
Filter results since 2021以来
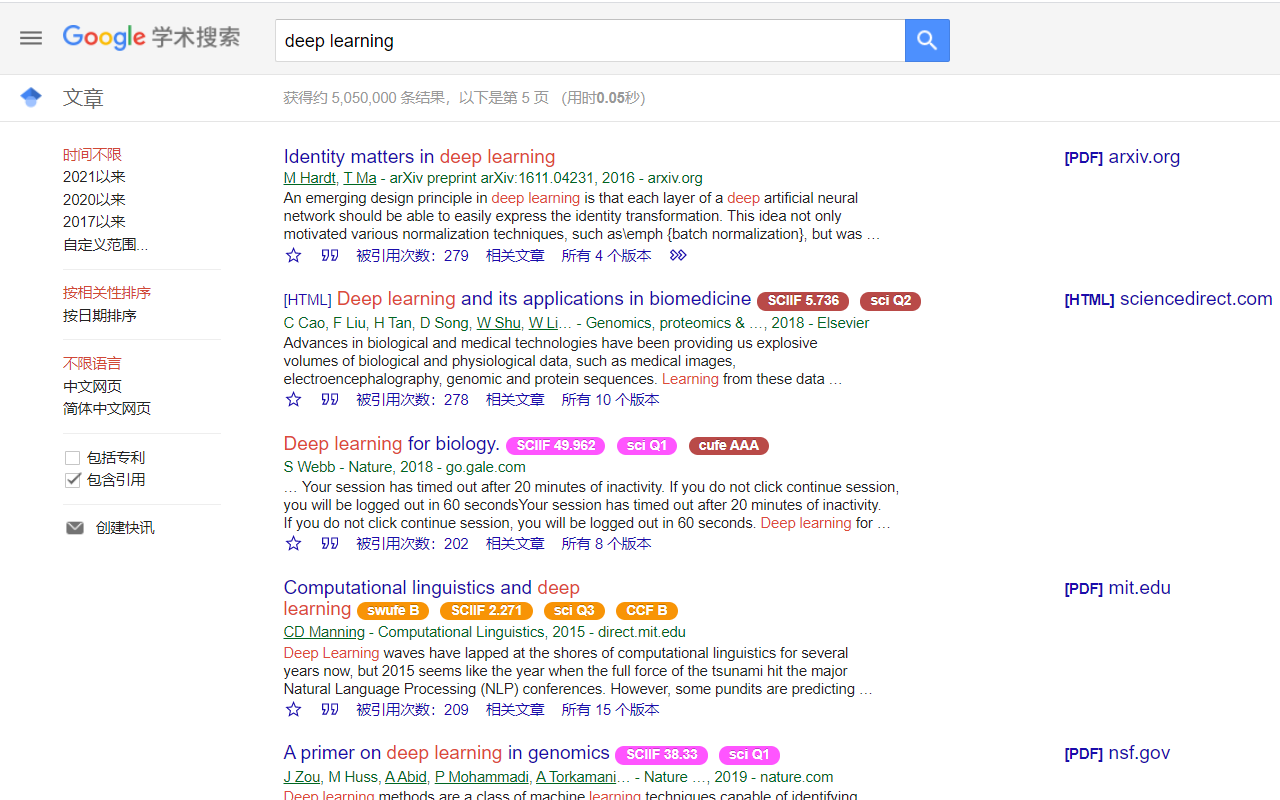click(94, 176)
